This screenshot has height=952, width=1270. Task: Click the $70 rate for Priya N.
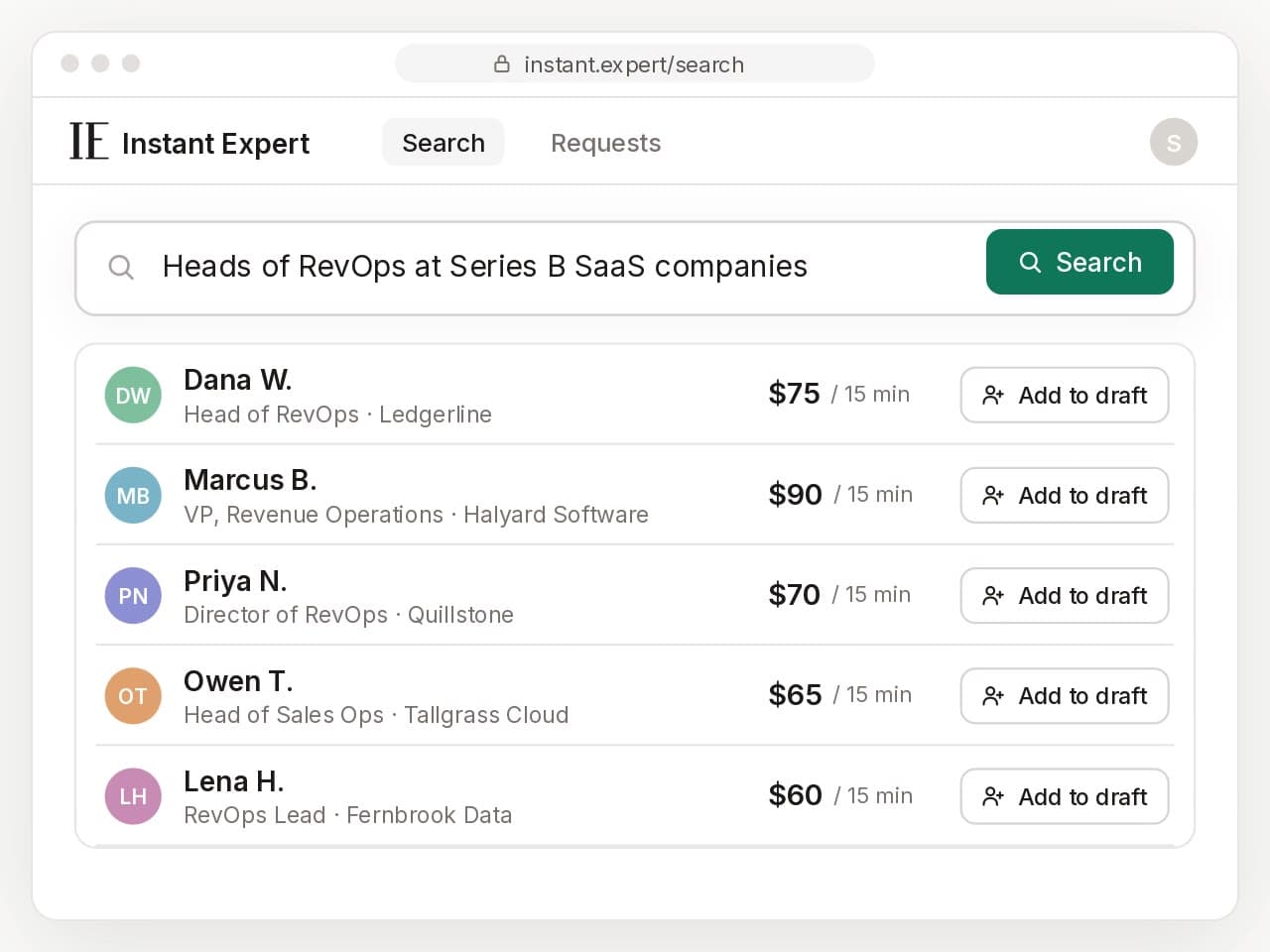pyautogui.click(x=794, y=594)
